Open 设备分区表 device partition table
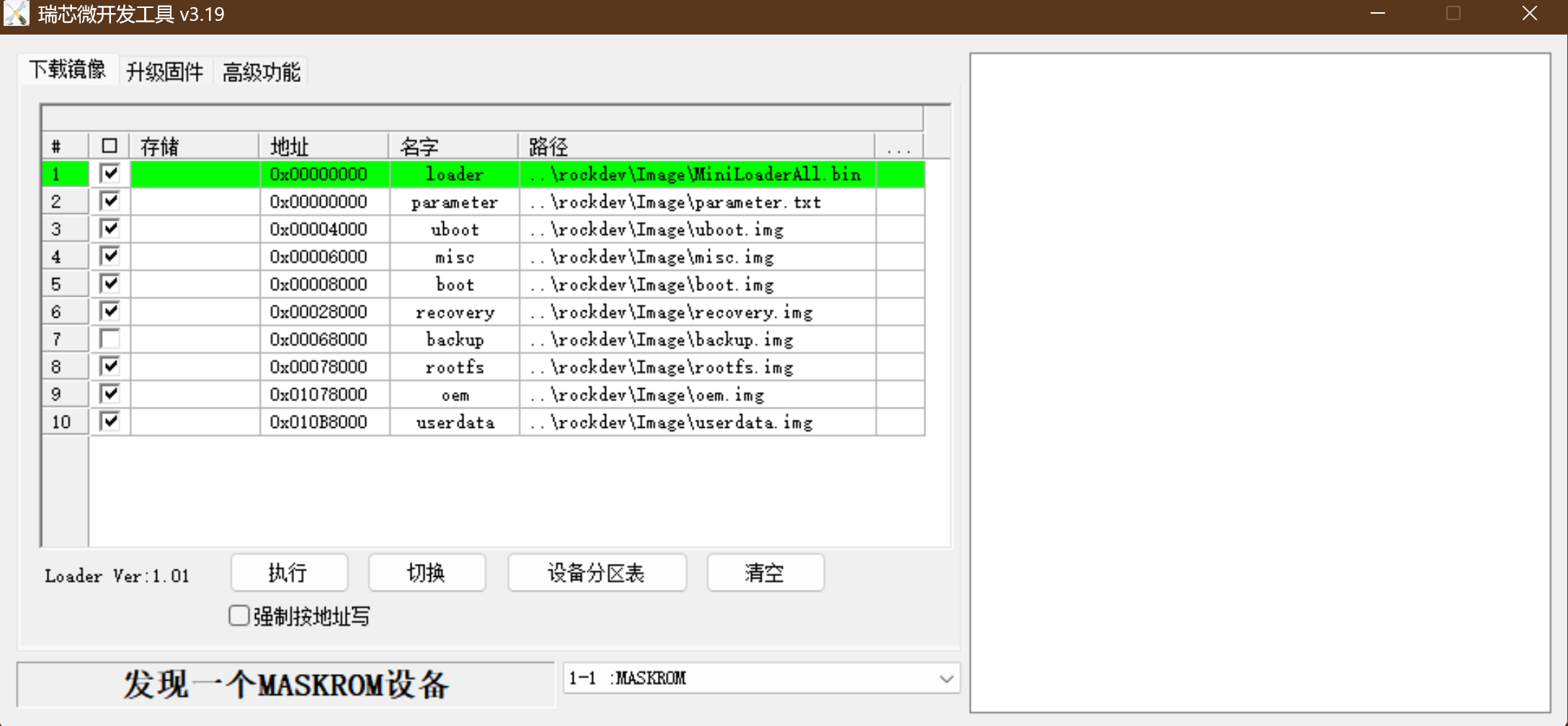 point(597,573)
